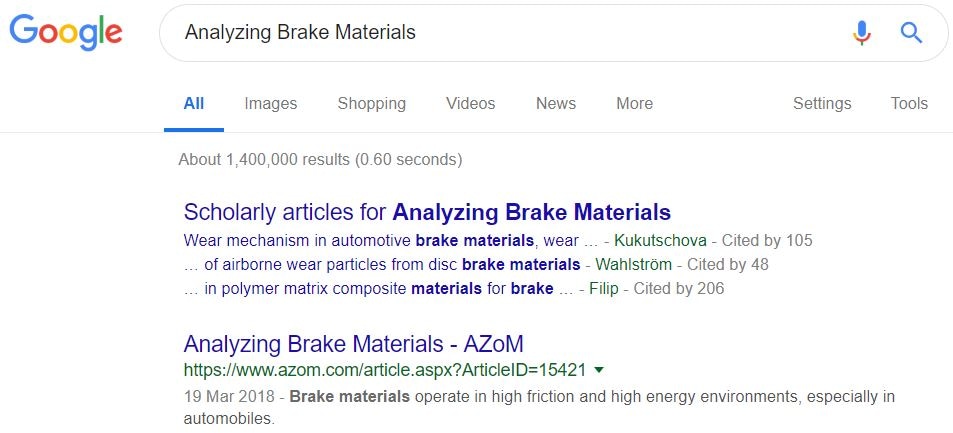The width and height of the screenshot is (953, 433).
Task: Switch to the News tab
Action: (x=556, y=103)
